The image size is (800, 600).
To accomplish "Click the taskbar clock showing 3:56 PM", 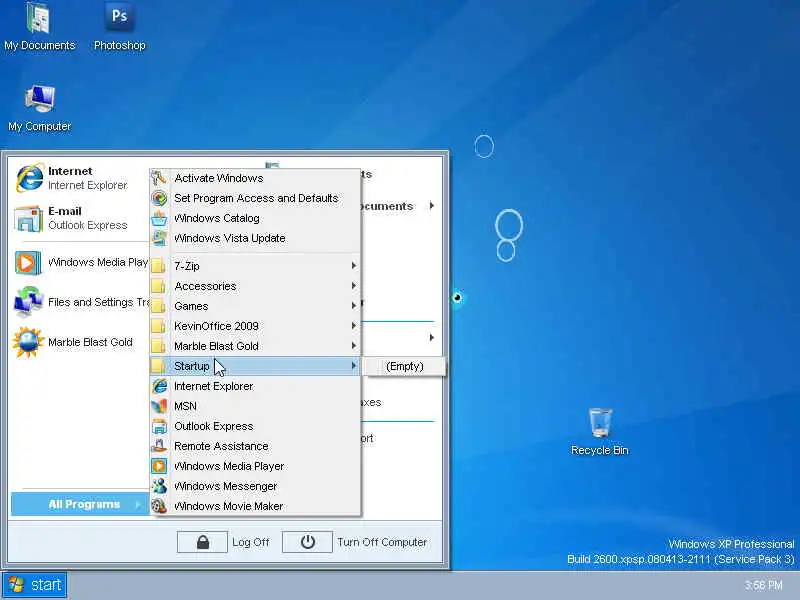I will pyautogui.click(x=763, y=585).
